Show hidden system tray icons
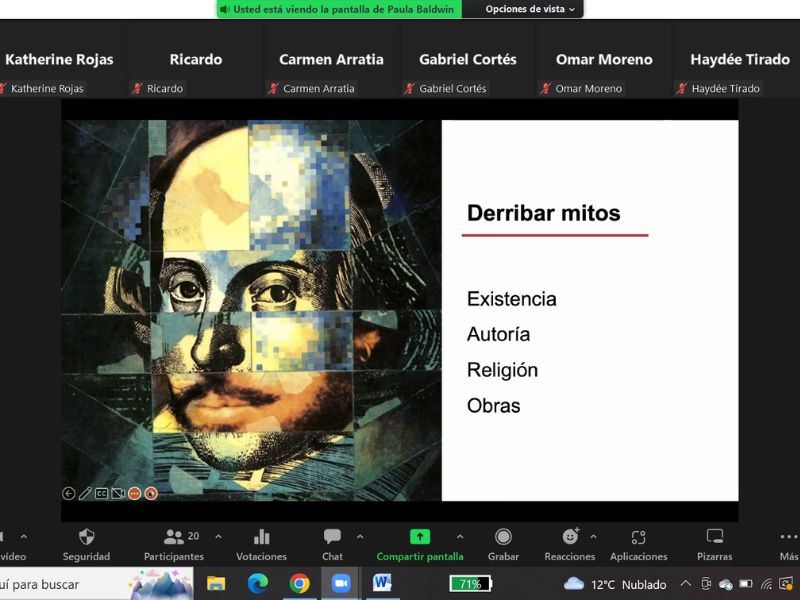800x600 pixels. click(686, 584)
